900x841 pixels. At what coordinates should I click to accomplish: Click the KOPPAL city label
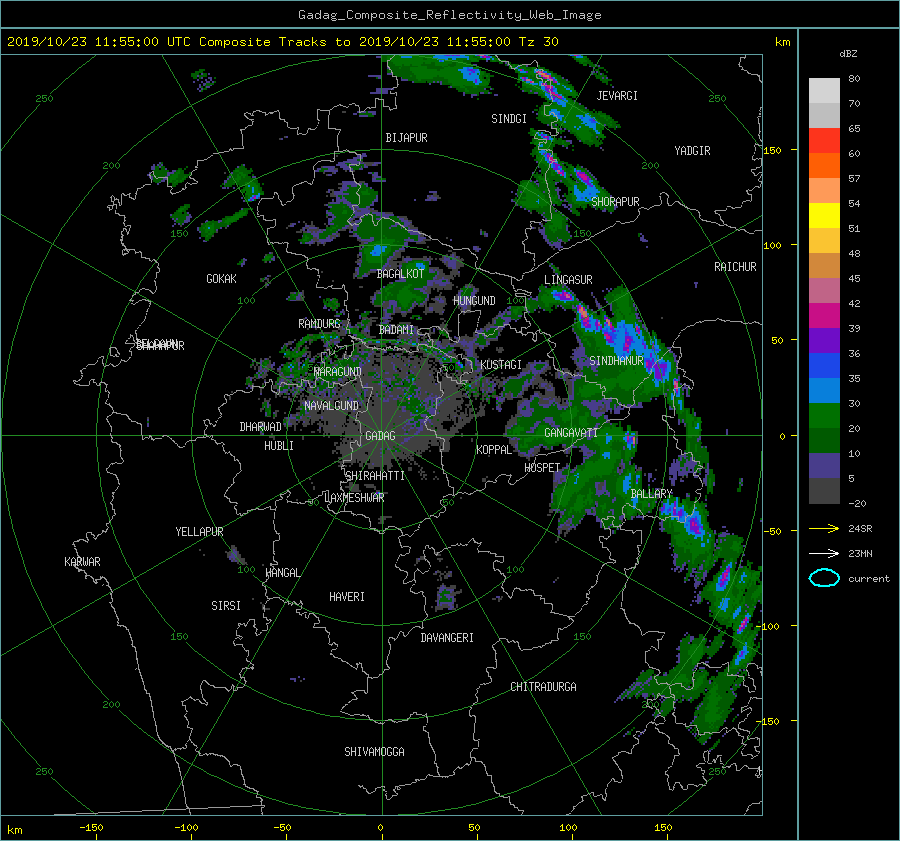(494, 450)
